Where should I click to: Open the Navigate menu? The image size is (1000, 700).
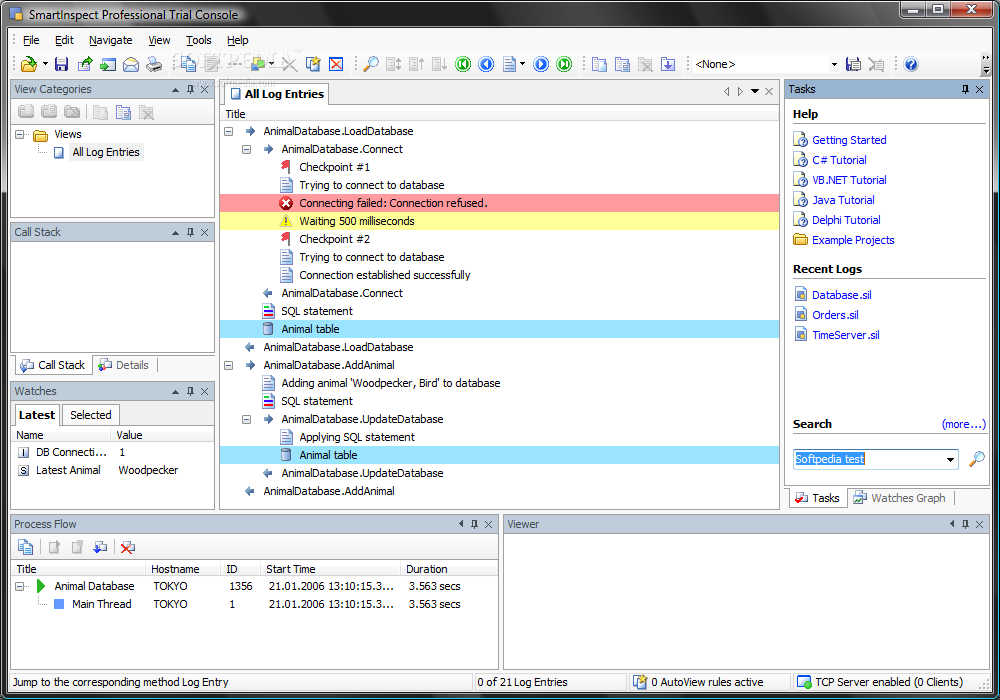coord(110,40)
